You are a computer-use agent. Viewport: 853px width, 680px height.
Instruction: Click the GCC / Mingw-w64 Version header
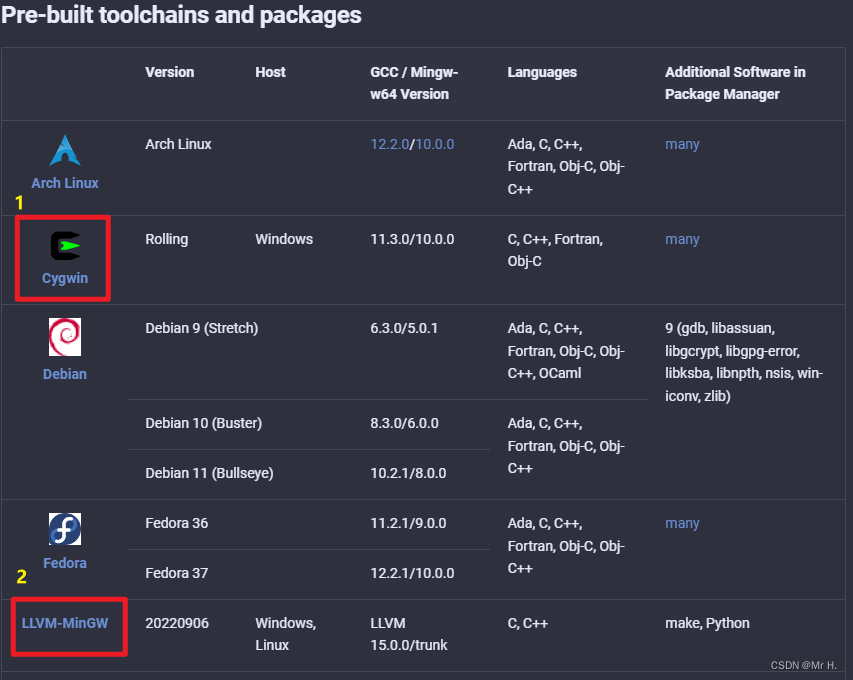coord(416,83)
